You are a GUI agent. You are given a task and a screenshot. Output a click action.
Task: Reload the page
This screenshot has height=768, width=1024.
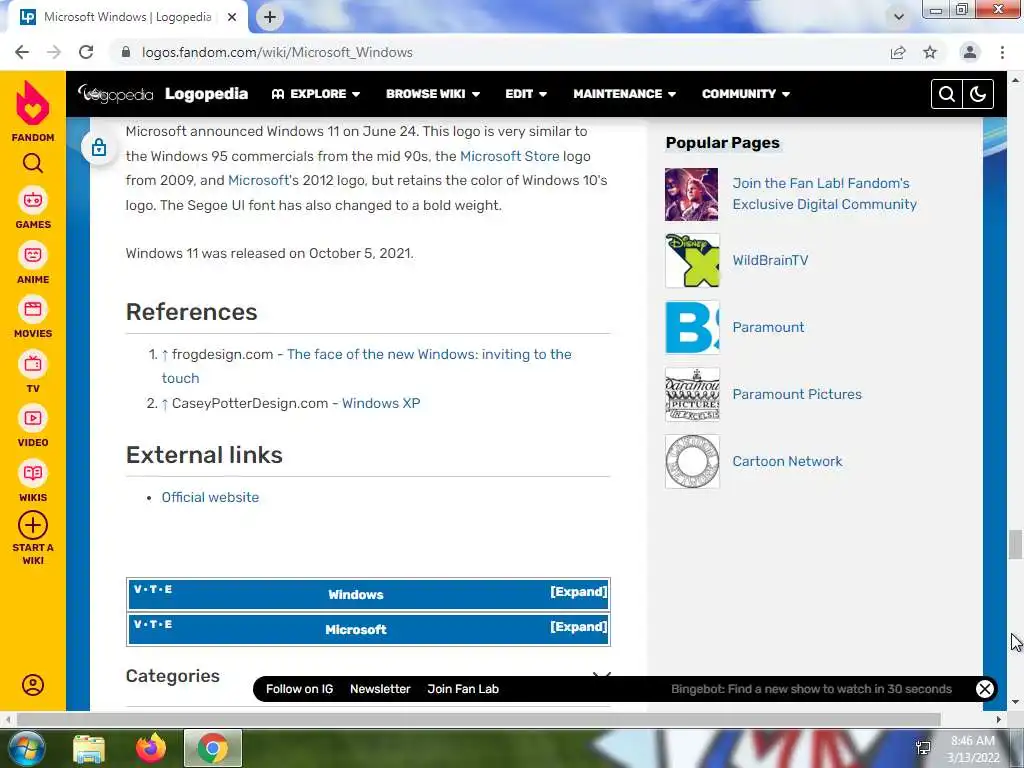86,52
